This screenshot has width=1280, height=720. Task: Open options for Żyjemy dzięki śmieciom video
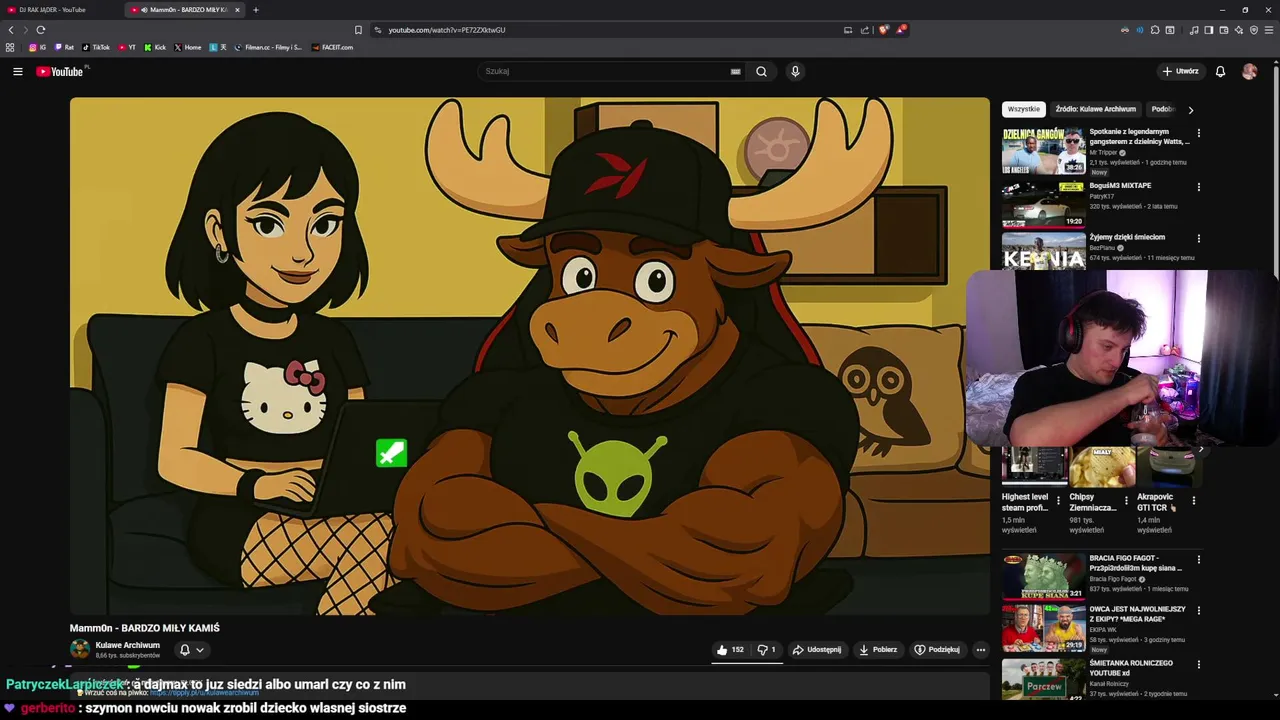coord(1198,239)
